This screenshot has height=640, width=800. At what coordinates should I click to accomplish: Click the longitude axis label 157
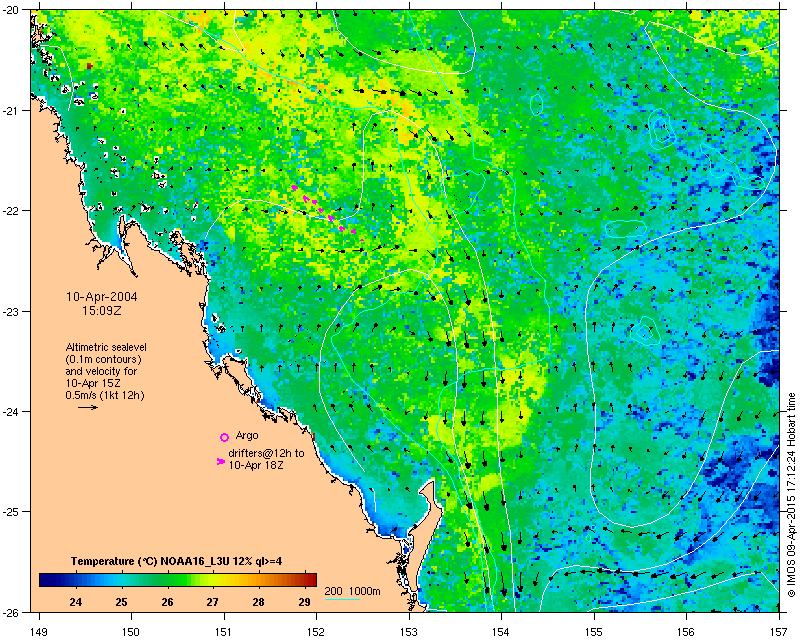point(779,632)
